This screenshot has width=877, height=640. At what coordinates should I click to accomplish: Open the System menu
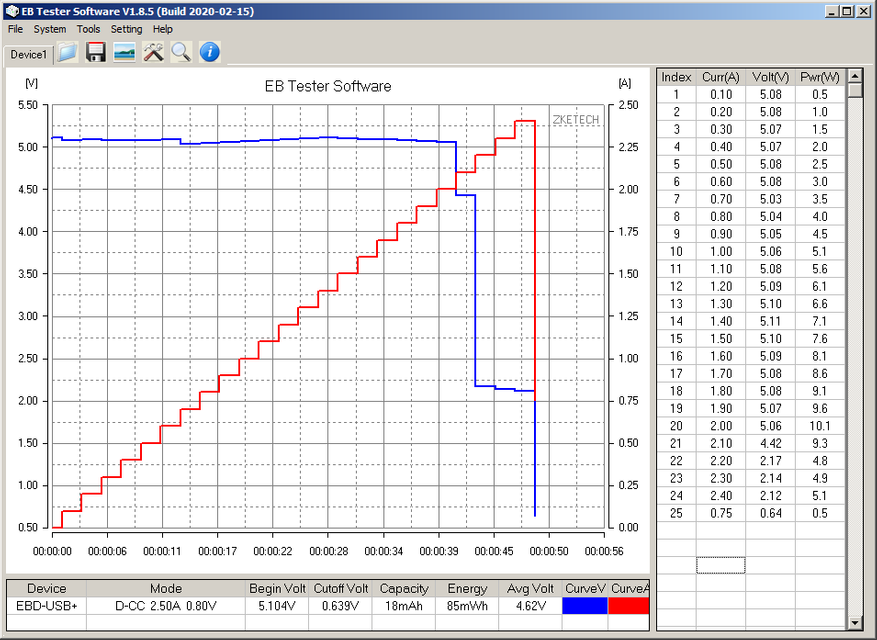click(50, 29)
